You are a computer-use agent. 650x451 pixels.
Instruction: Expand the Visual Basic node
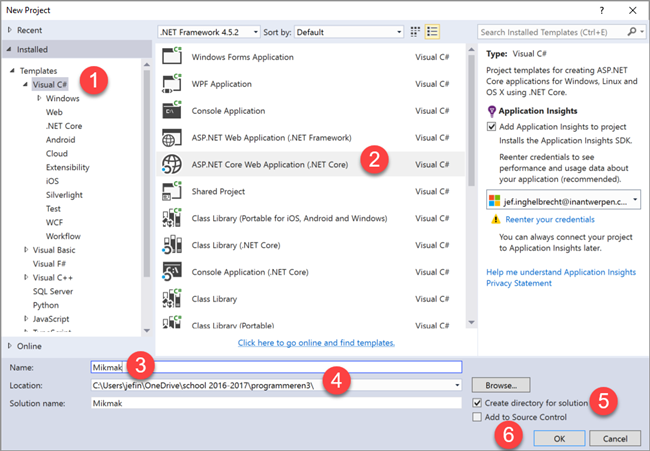coord(26,250)
